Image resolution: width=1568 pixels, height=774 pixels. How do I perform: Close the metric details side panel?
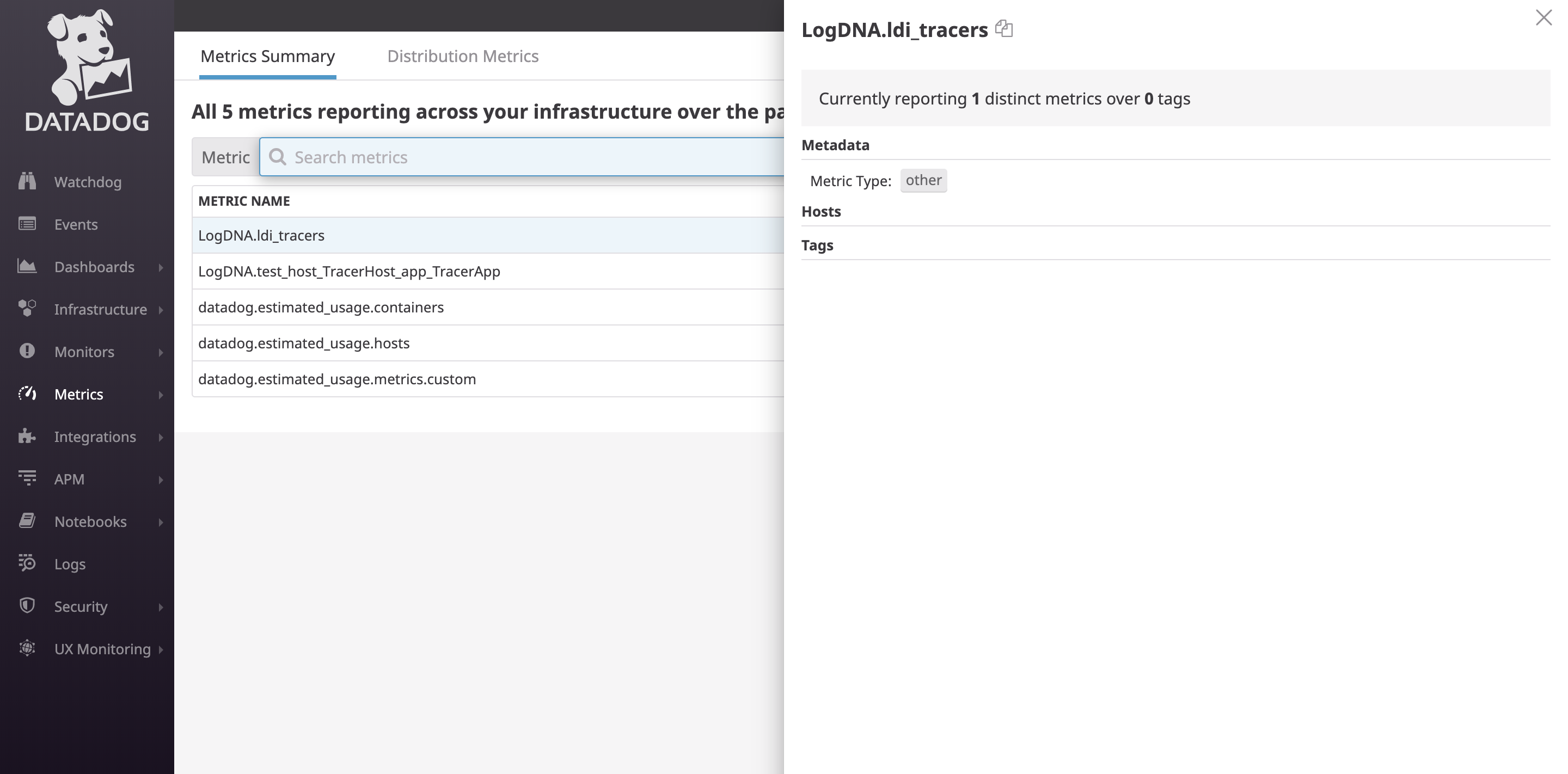1543,17
